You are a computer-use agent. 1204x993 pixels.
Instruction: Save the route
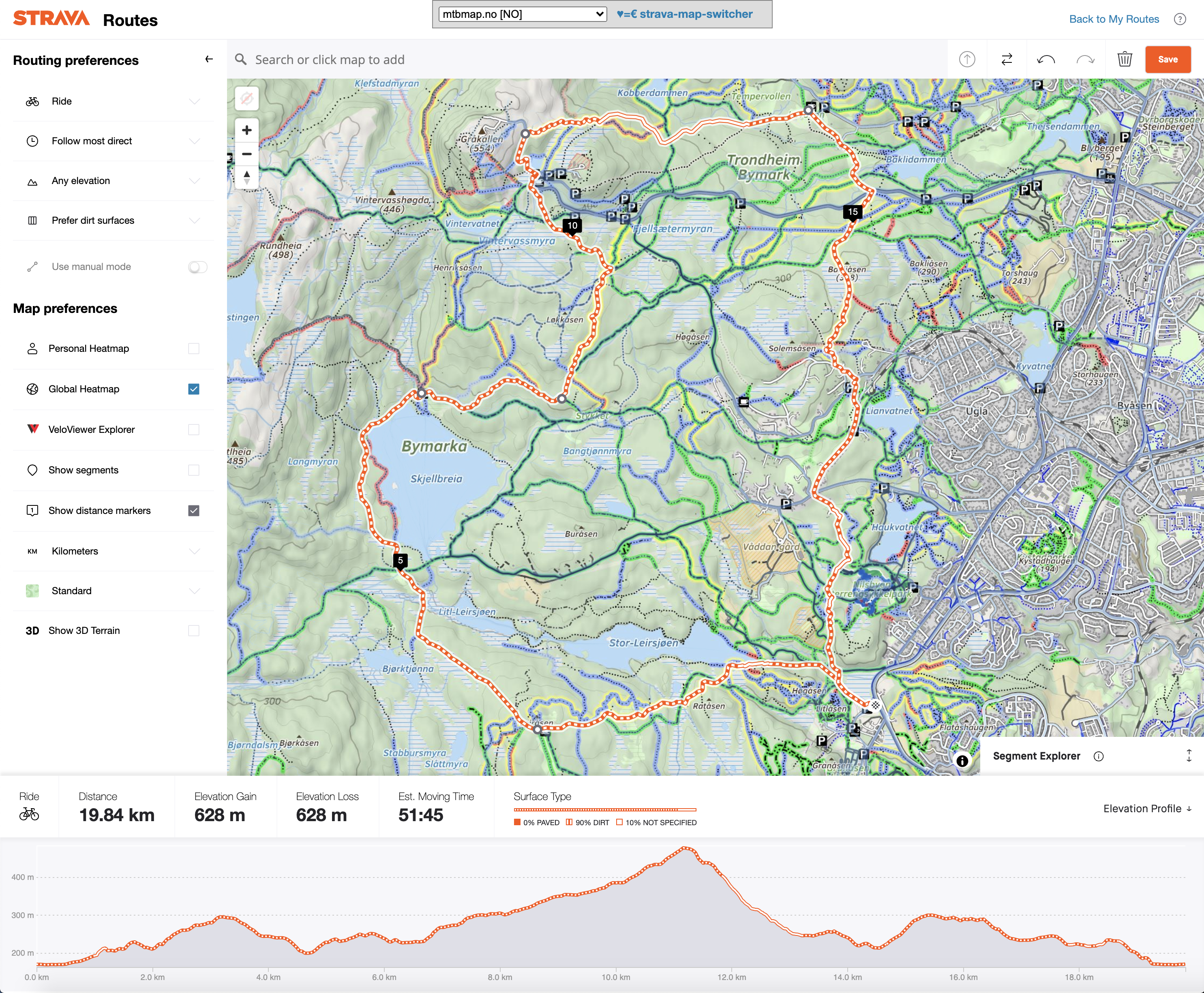(x=1168, y=60)
